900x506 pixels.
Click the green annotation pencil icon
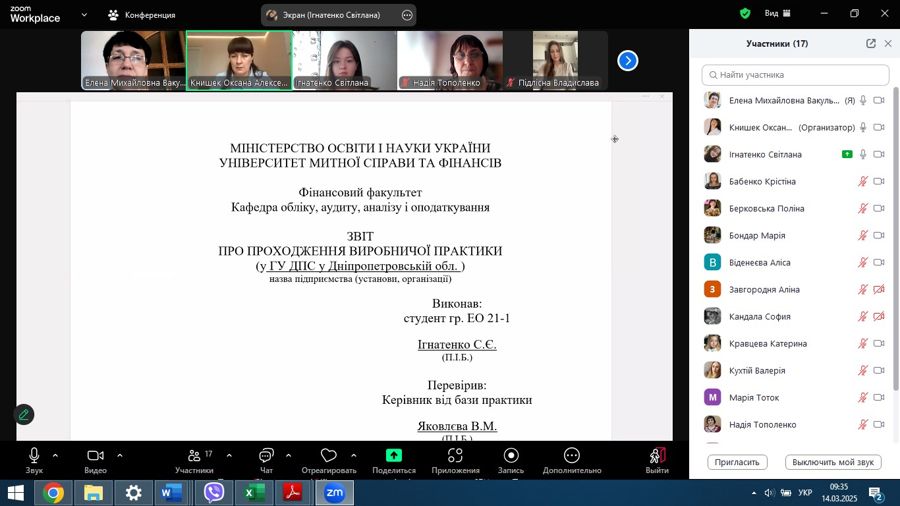tap(24, 414)
